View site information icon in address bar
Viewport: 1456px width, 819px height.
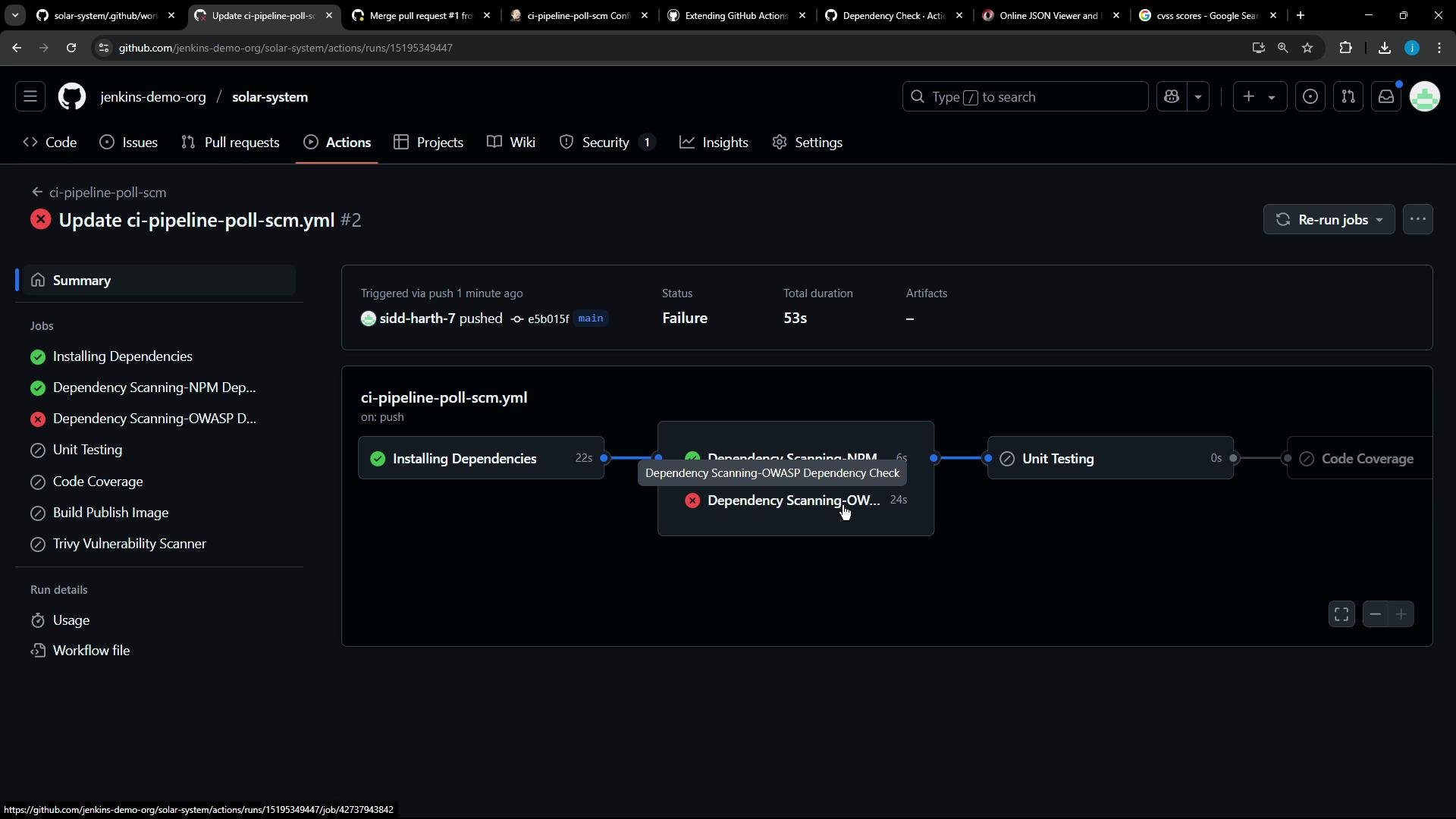(x=104, y=48)
